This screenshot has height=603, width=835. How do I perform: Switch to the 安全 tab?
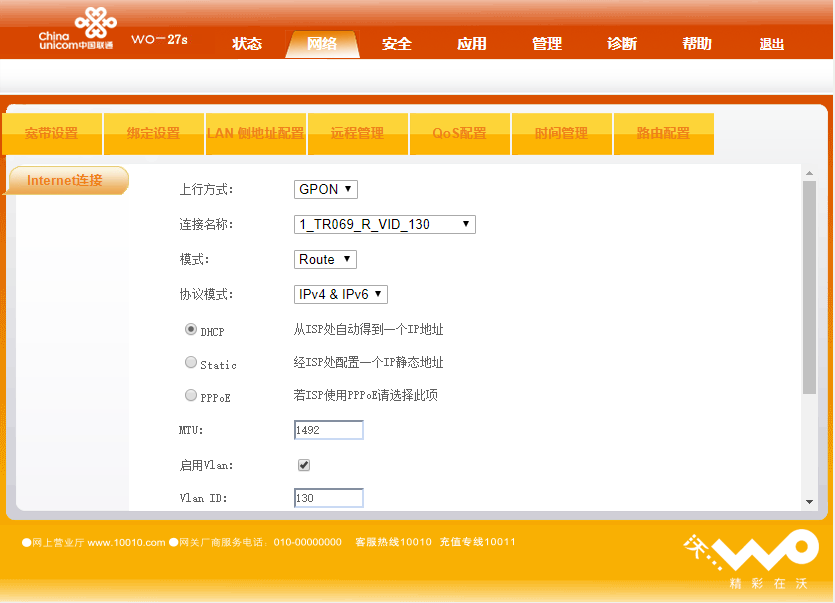(x=396, y=44)
